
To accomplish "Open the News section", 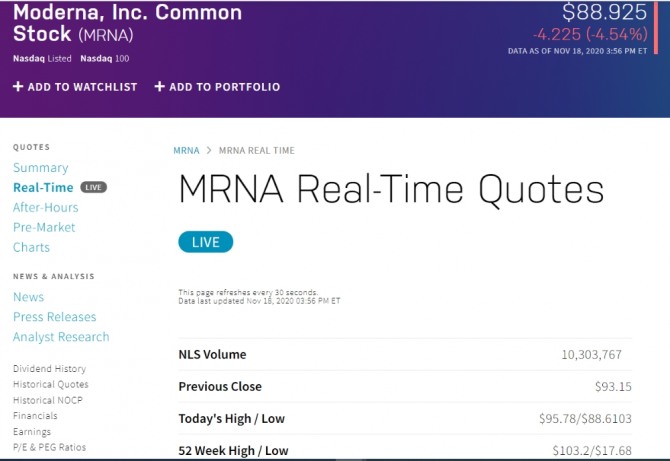I will [x=29, y=297].
